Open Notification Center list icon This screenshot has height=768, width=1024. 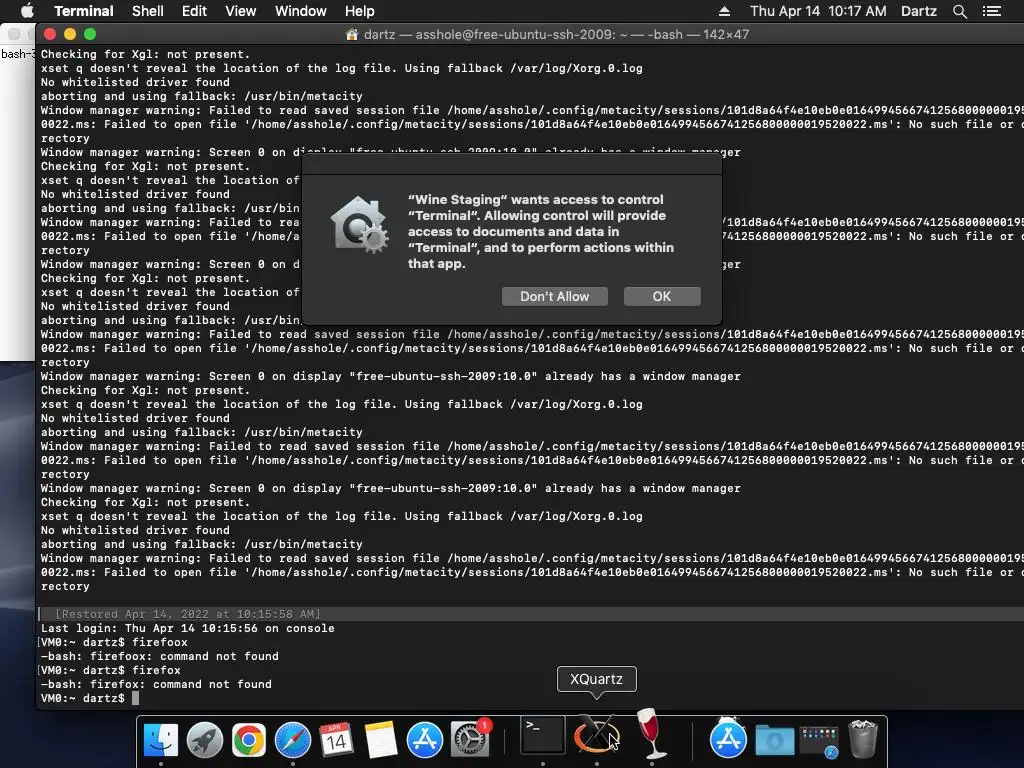tap(992, 11)
